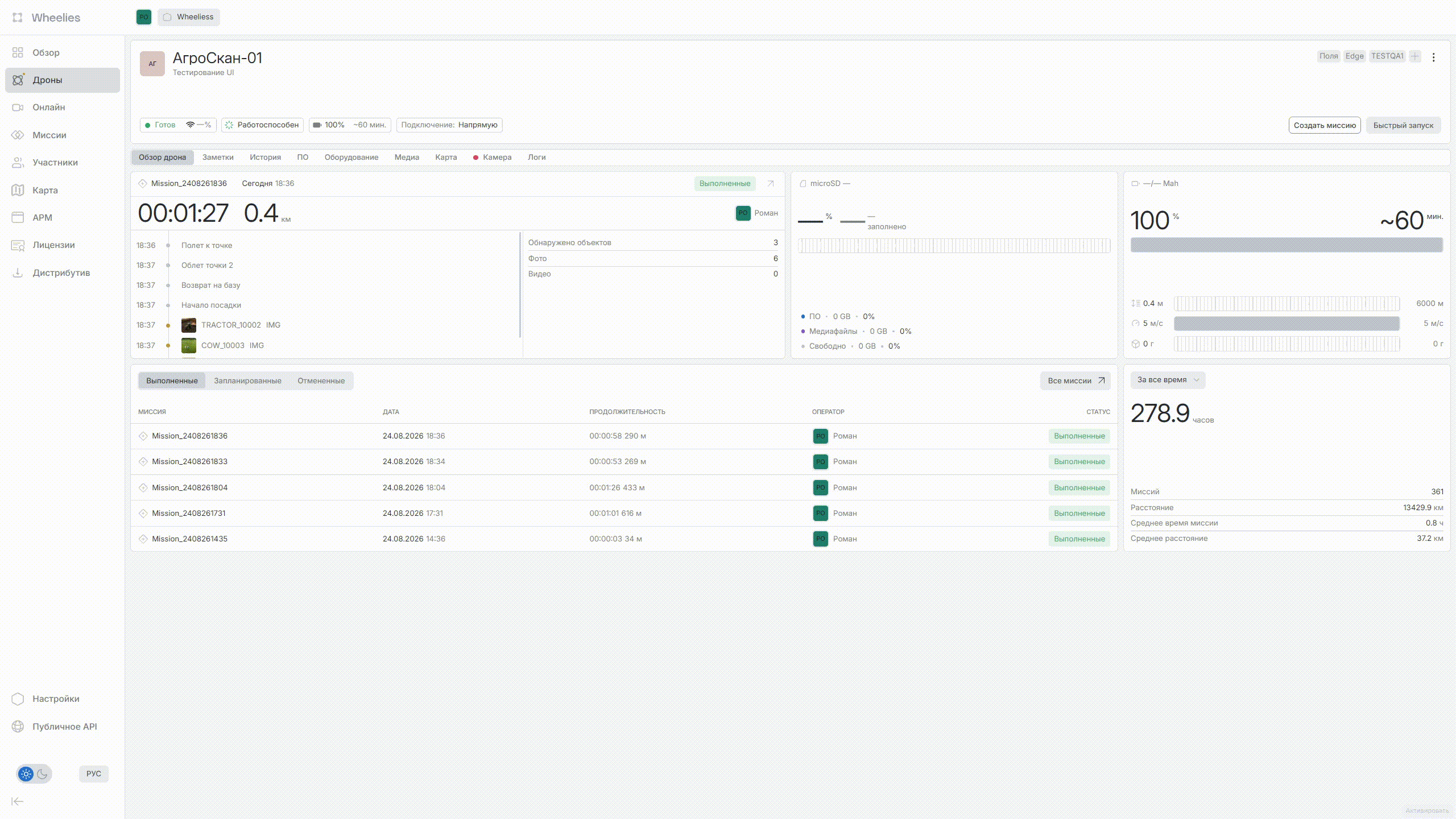Click the Онлайн camera icon in sidebar
This screenshot has width=1456, height=819.
pos(18,107)
